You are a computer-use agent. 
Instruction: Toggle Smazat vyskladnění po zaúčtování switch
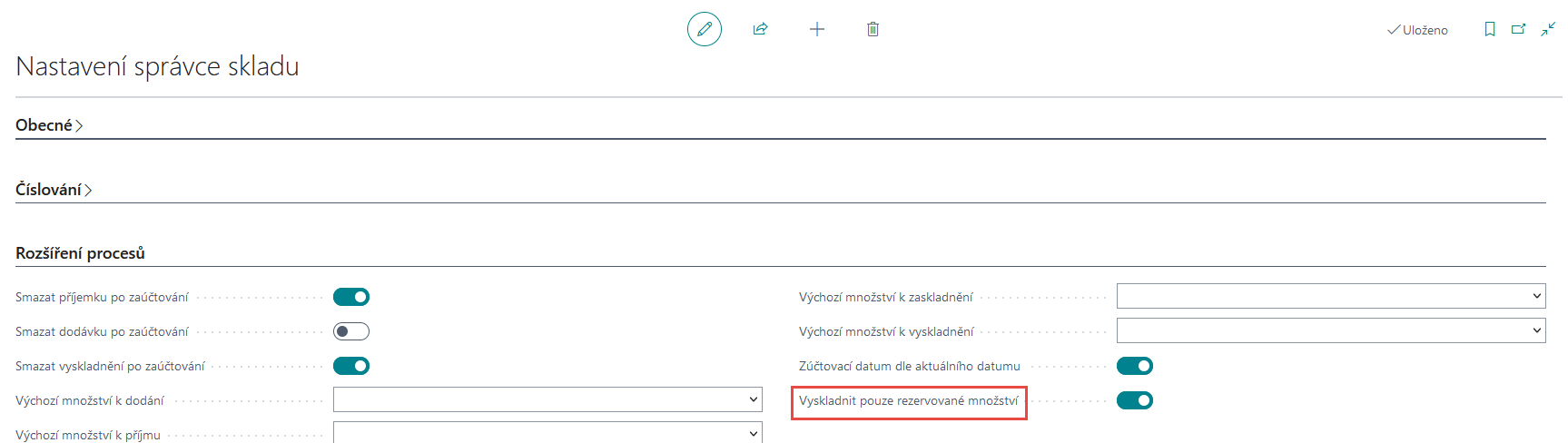(x=351, y=366)
